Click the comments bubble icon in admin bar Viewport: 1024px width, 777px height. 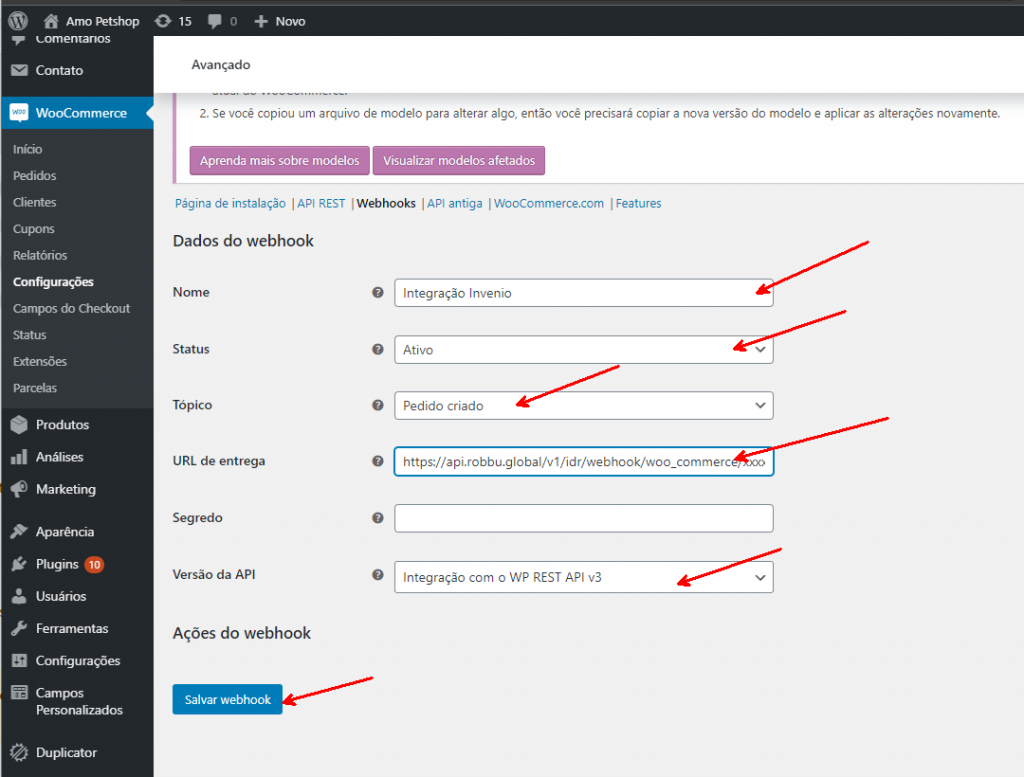[x=216, y=21]
